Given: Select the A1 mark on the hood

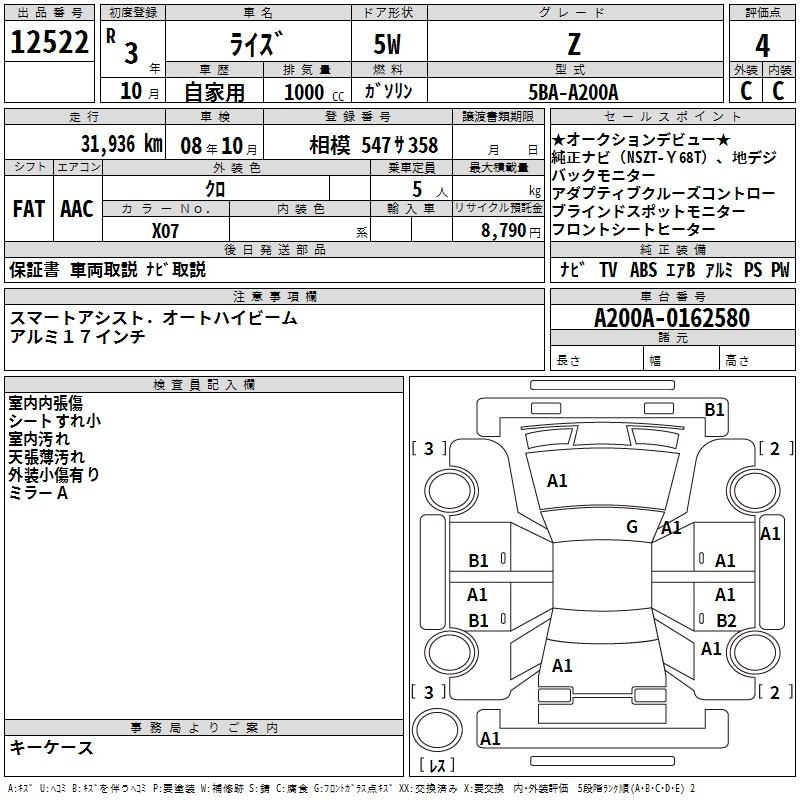Looking at the screenshot, I should (557, 481).
